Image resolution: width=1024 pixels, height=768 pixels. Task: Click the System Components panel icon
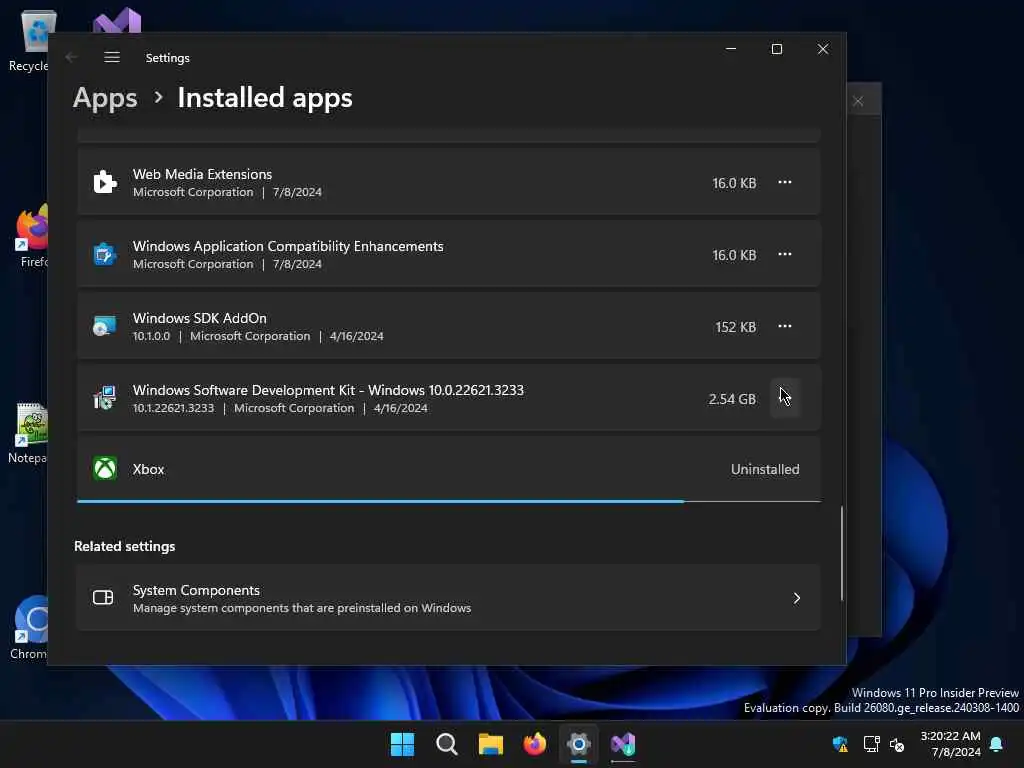[103, 598]
